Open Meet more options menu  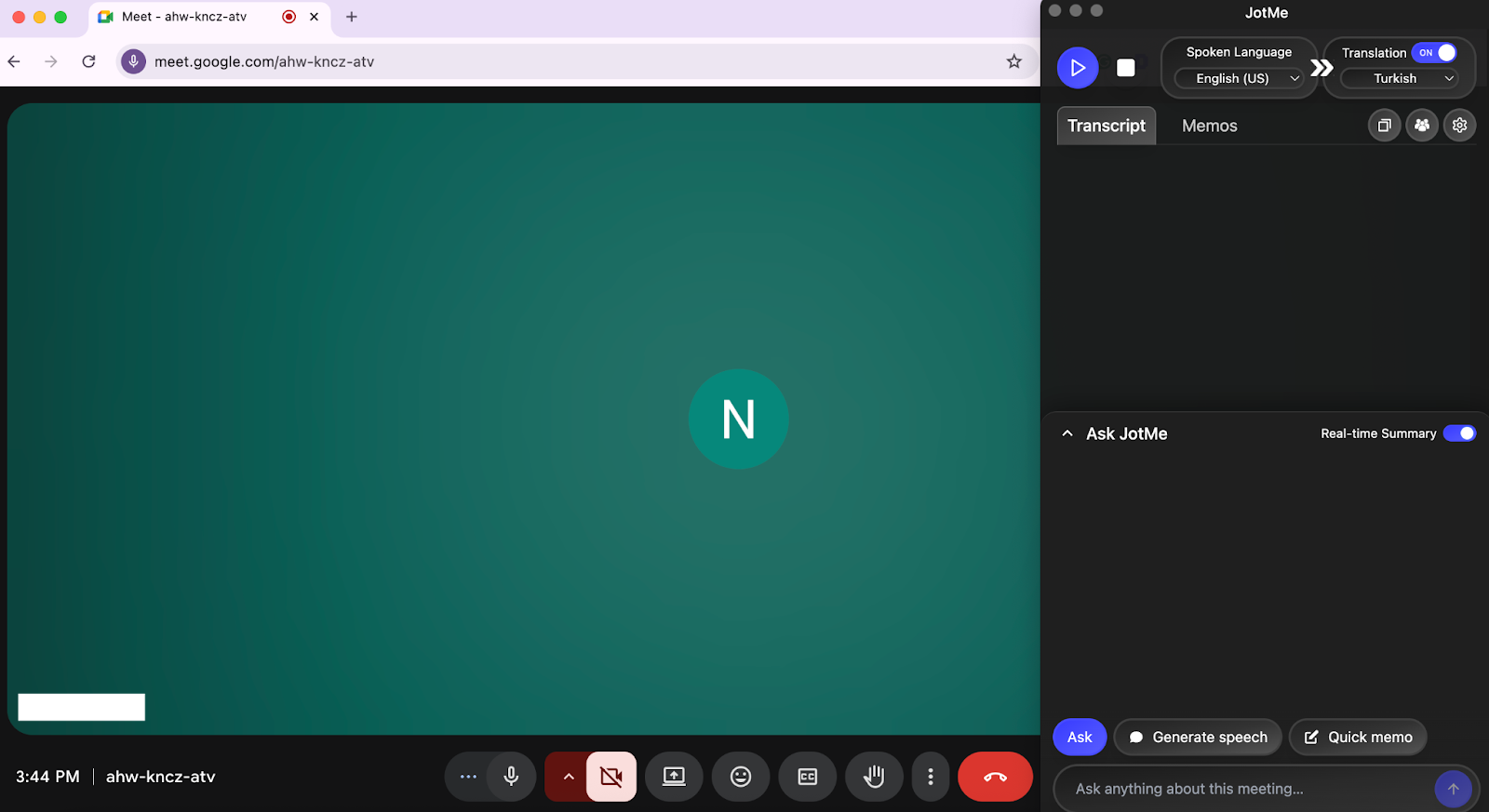[931, 776]
